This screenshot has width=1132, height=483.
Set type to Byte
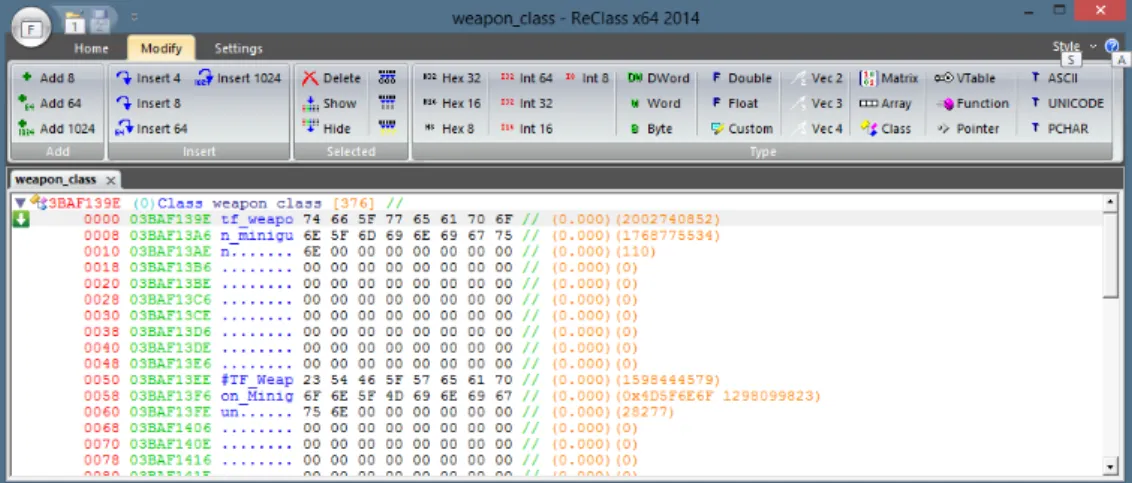[651, 129]
